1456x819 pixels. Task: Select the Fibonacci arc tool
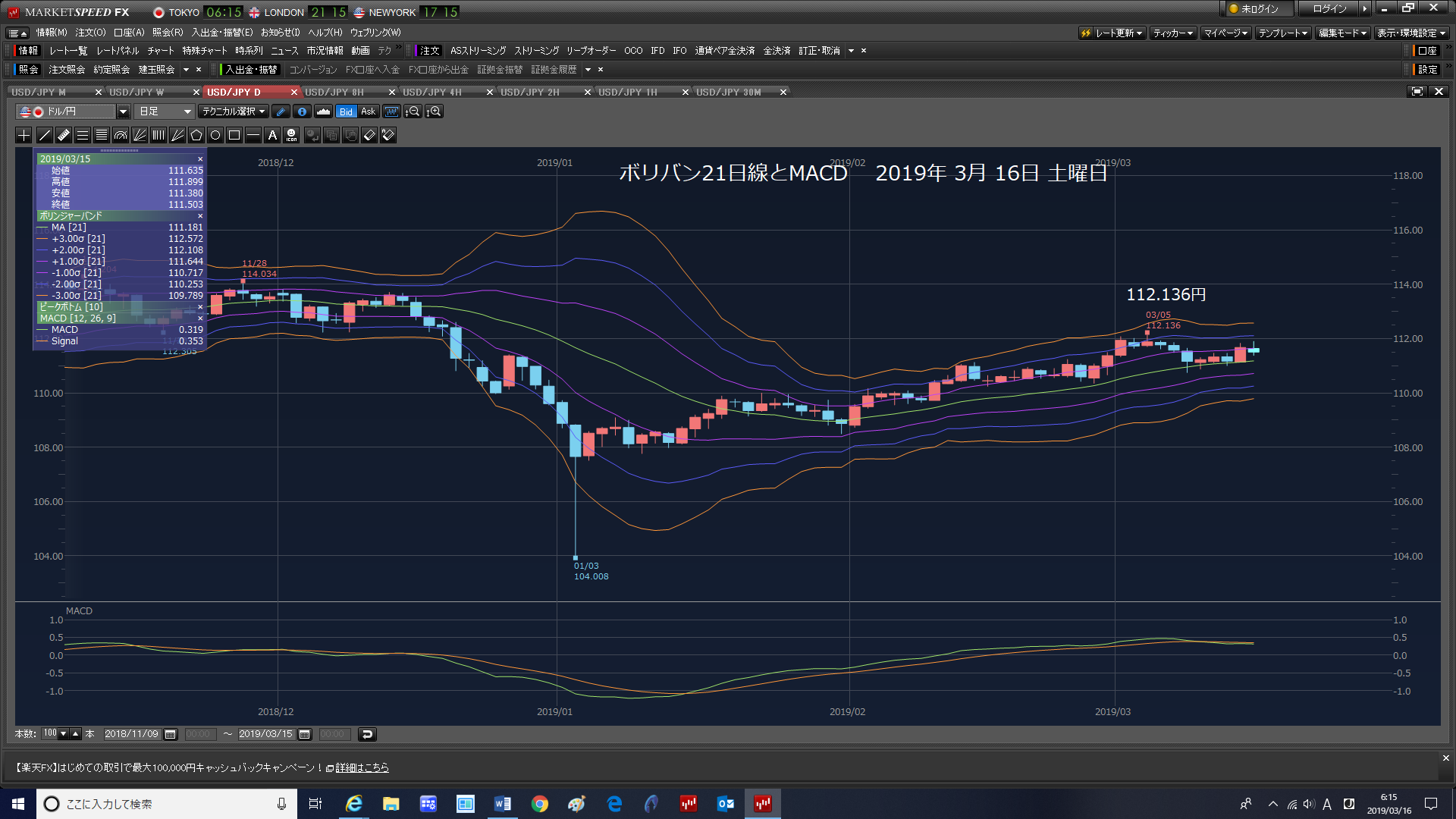pos(121,135)
